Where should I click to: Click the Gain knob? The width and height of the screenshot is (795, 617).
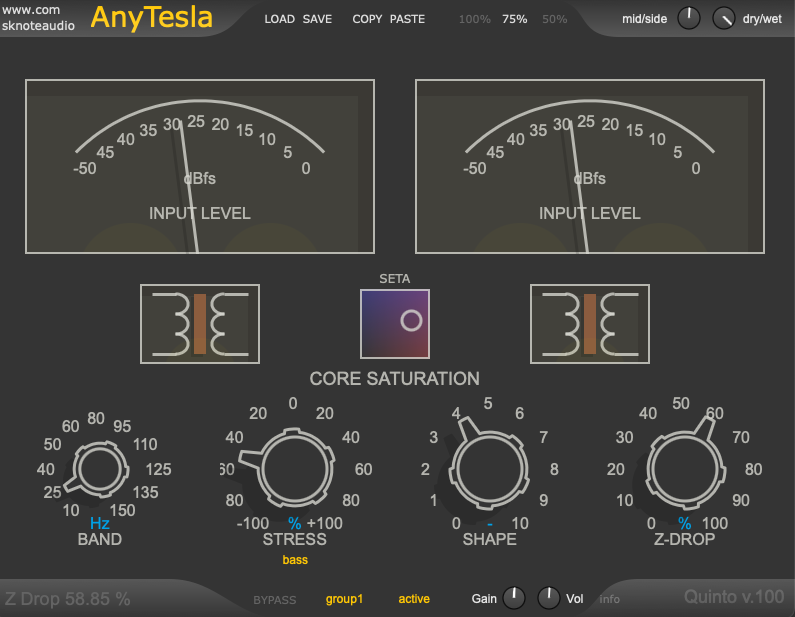(514, 598)
